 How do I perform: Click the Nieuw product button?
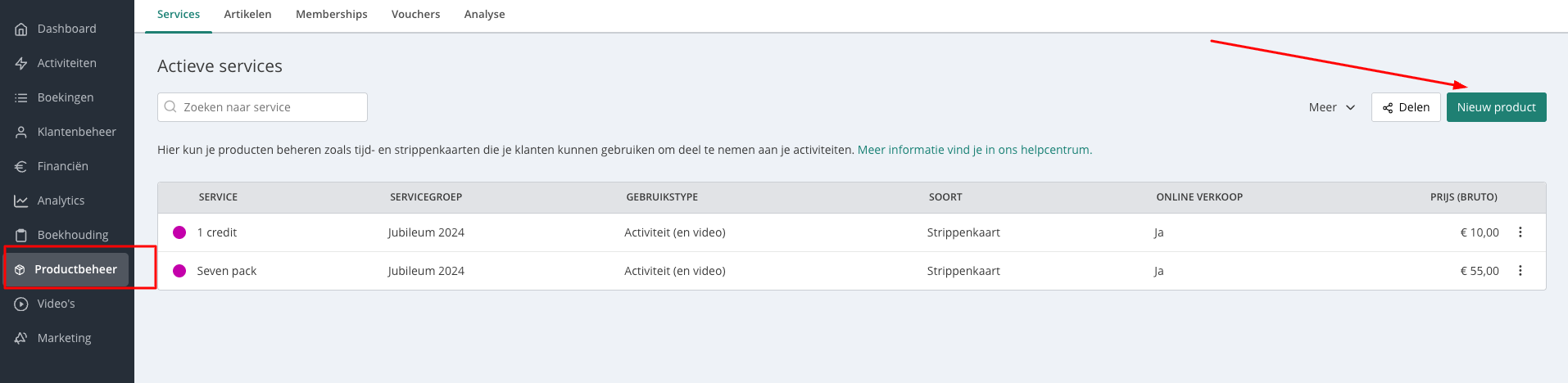coord(1496,107)
